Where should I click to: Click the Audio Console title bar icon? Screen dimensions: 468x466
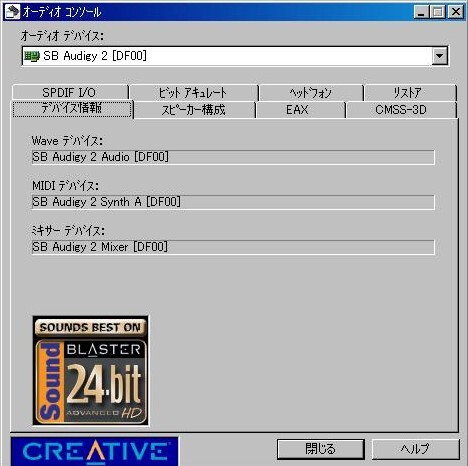(x=12, y=12)
